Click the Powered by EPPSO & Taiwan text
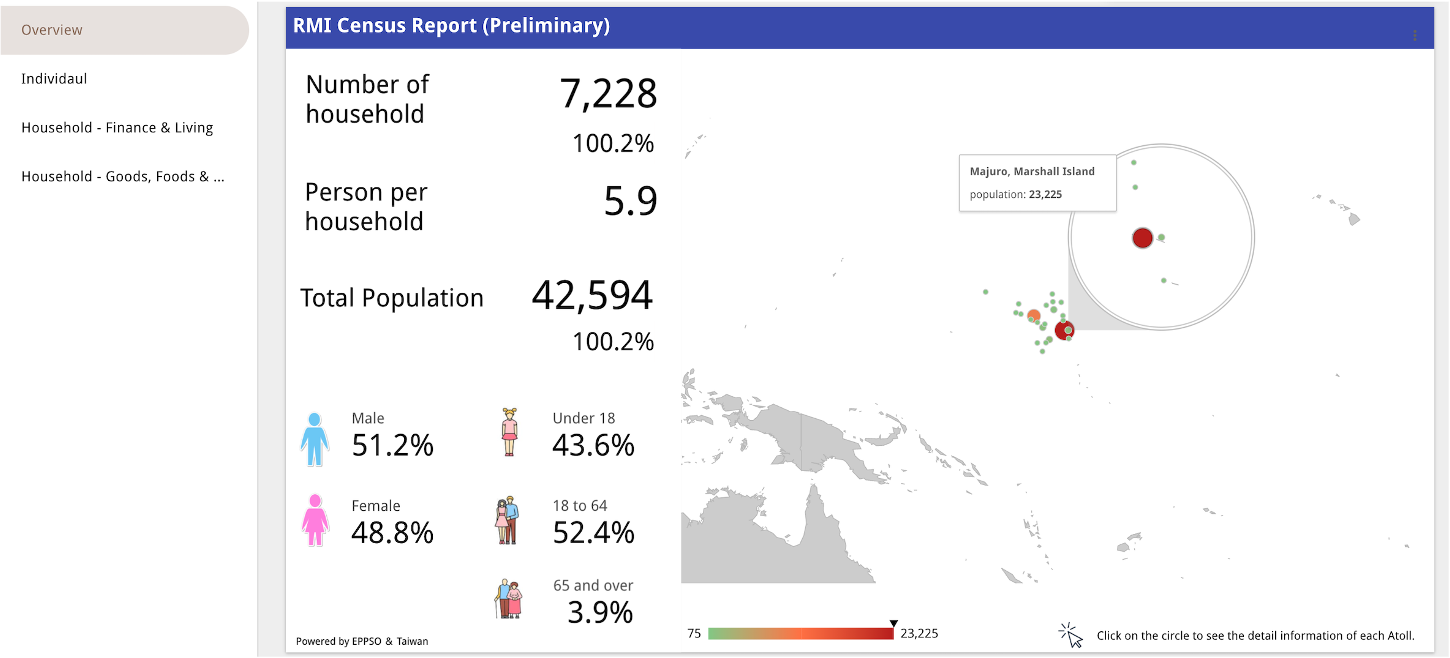 tap(362, 641)
